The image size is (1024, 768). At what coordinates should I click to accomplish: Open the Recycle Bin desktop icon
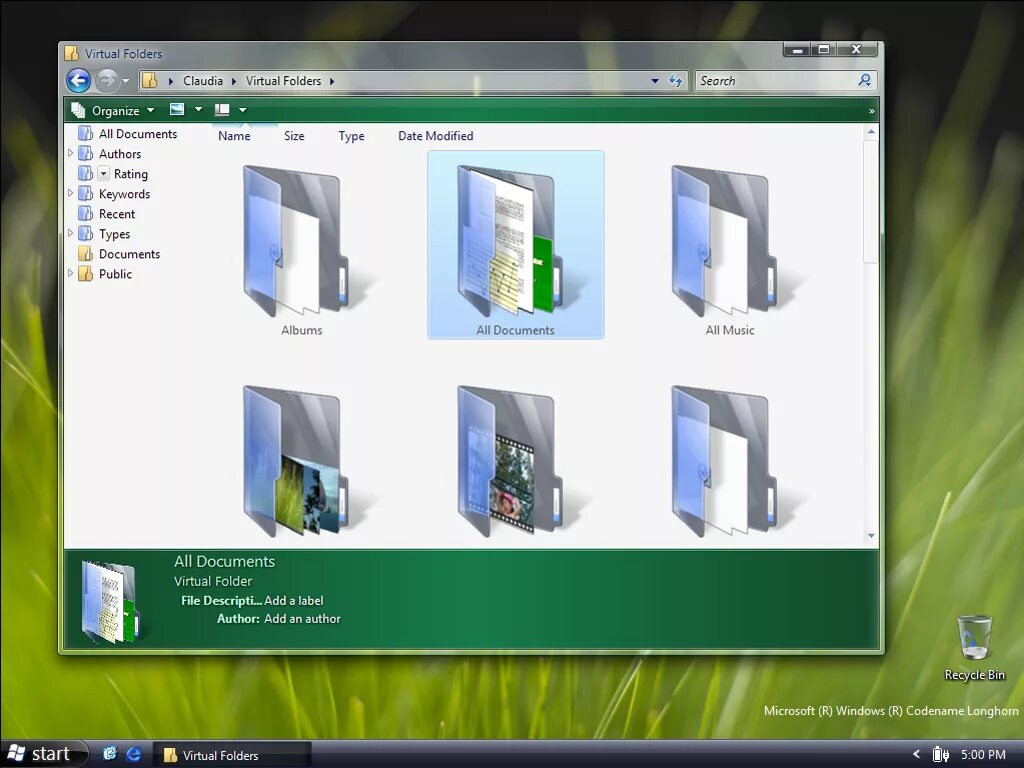974,648
